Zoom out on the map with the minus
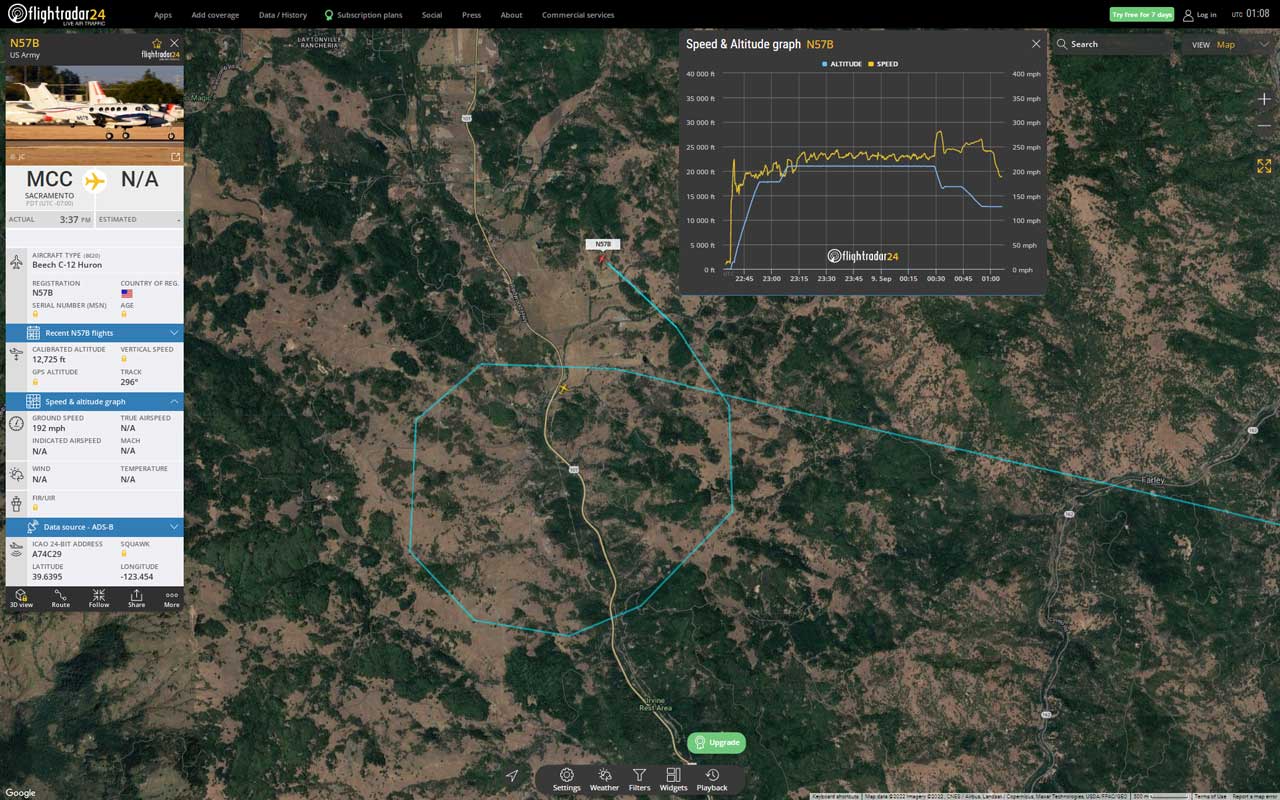Image resolution: width=1280 pixels, height=800 pixels. 1264,126
